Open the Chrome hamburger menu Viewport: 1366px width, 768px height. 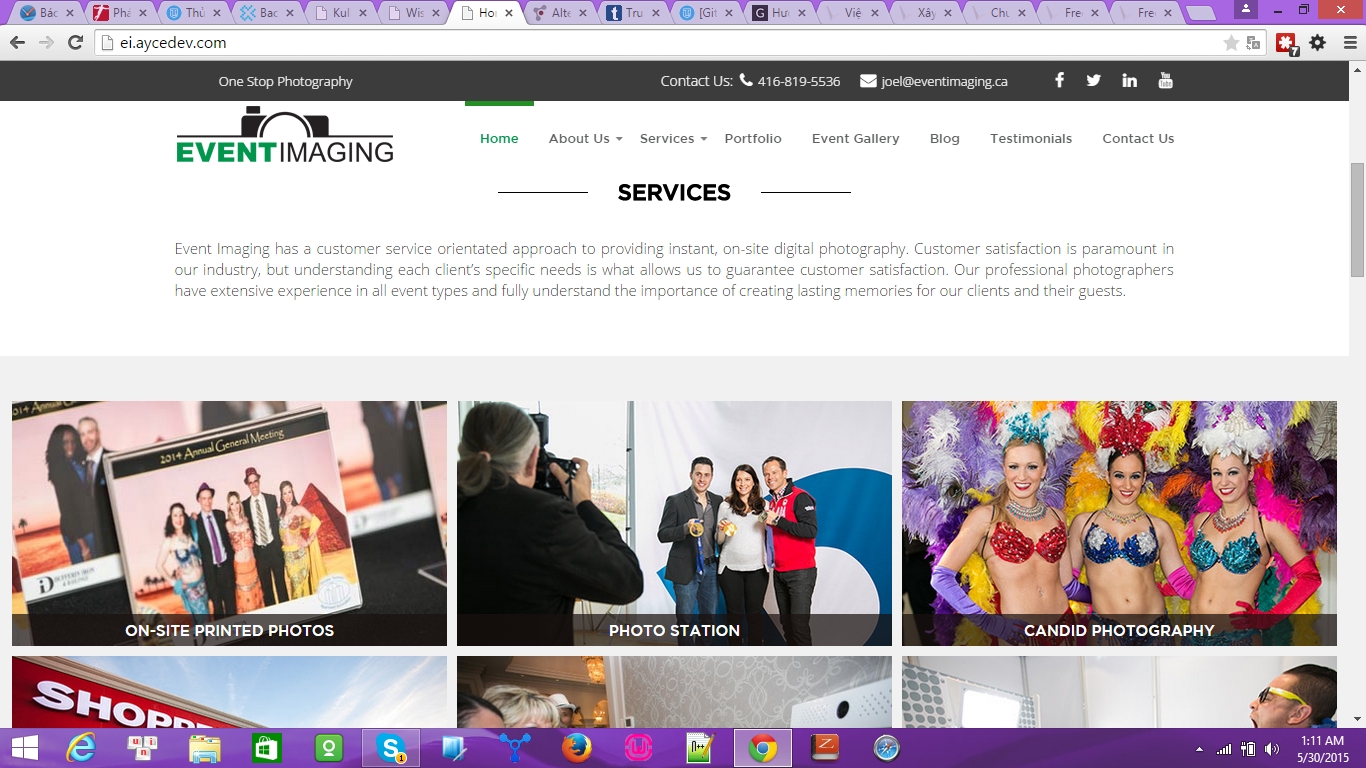(x=1348, y=43)
